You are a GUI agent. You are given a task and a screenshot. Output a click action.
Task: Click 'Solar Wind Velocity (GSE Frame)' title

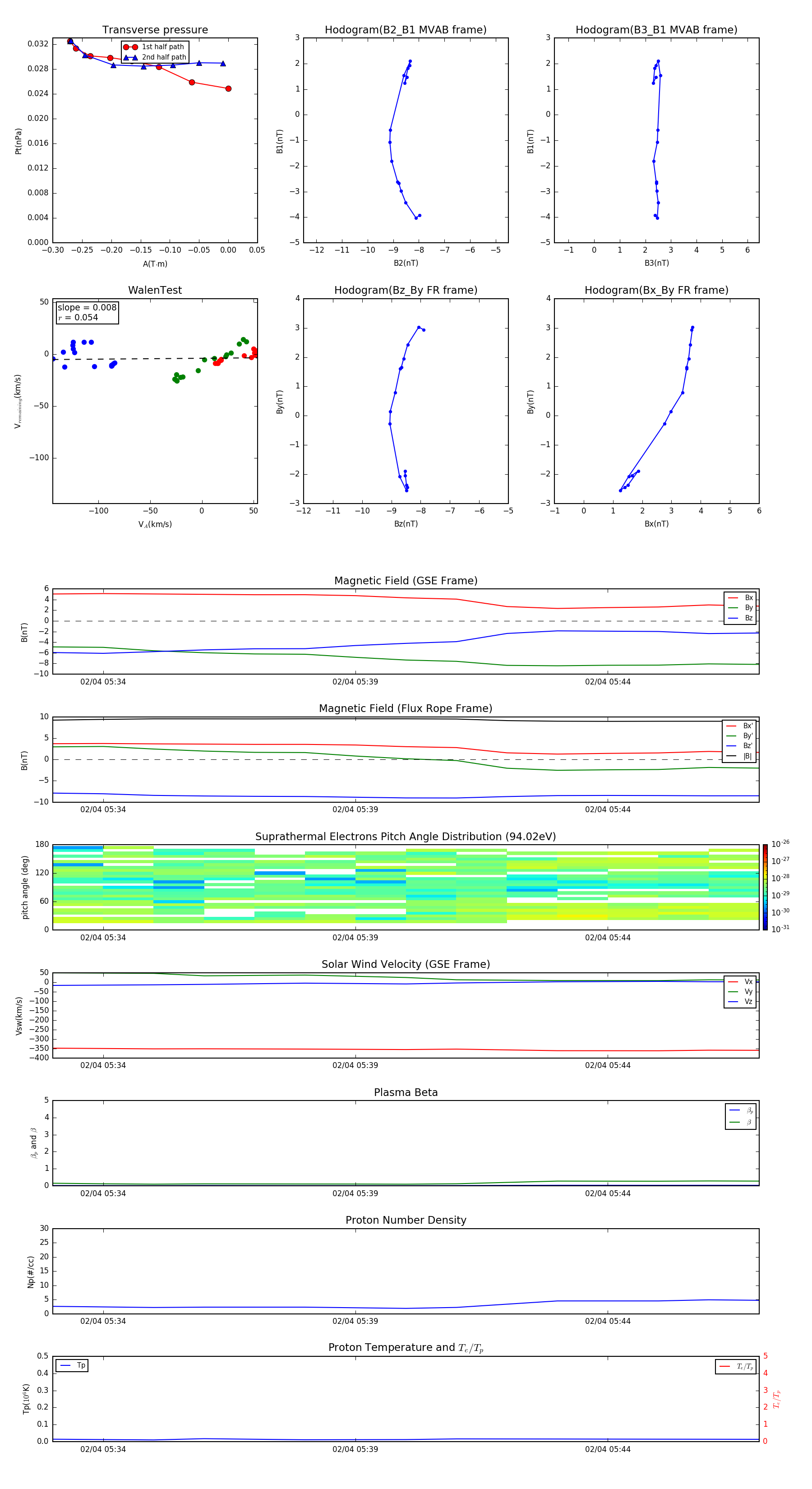coord(406,964)
